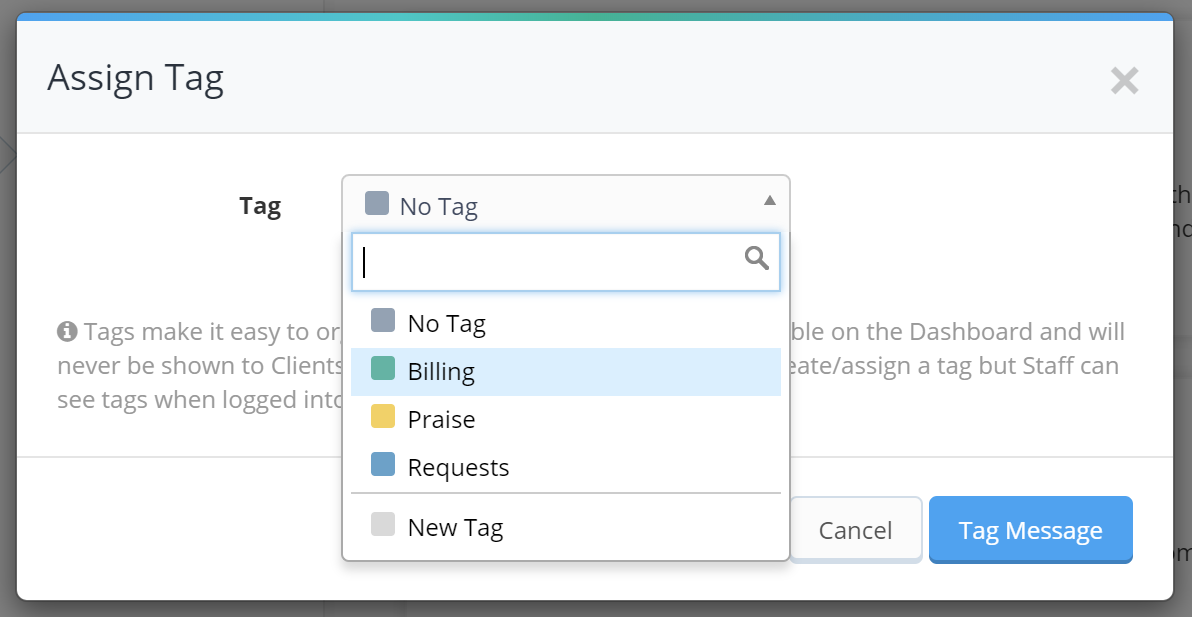This screenshot has width=1192, height=617.
Task: Click the selected No Tag combo box
Action: [566, 204]
